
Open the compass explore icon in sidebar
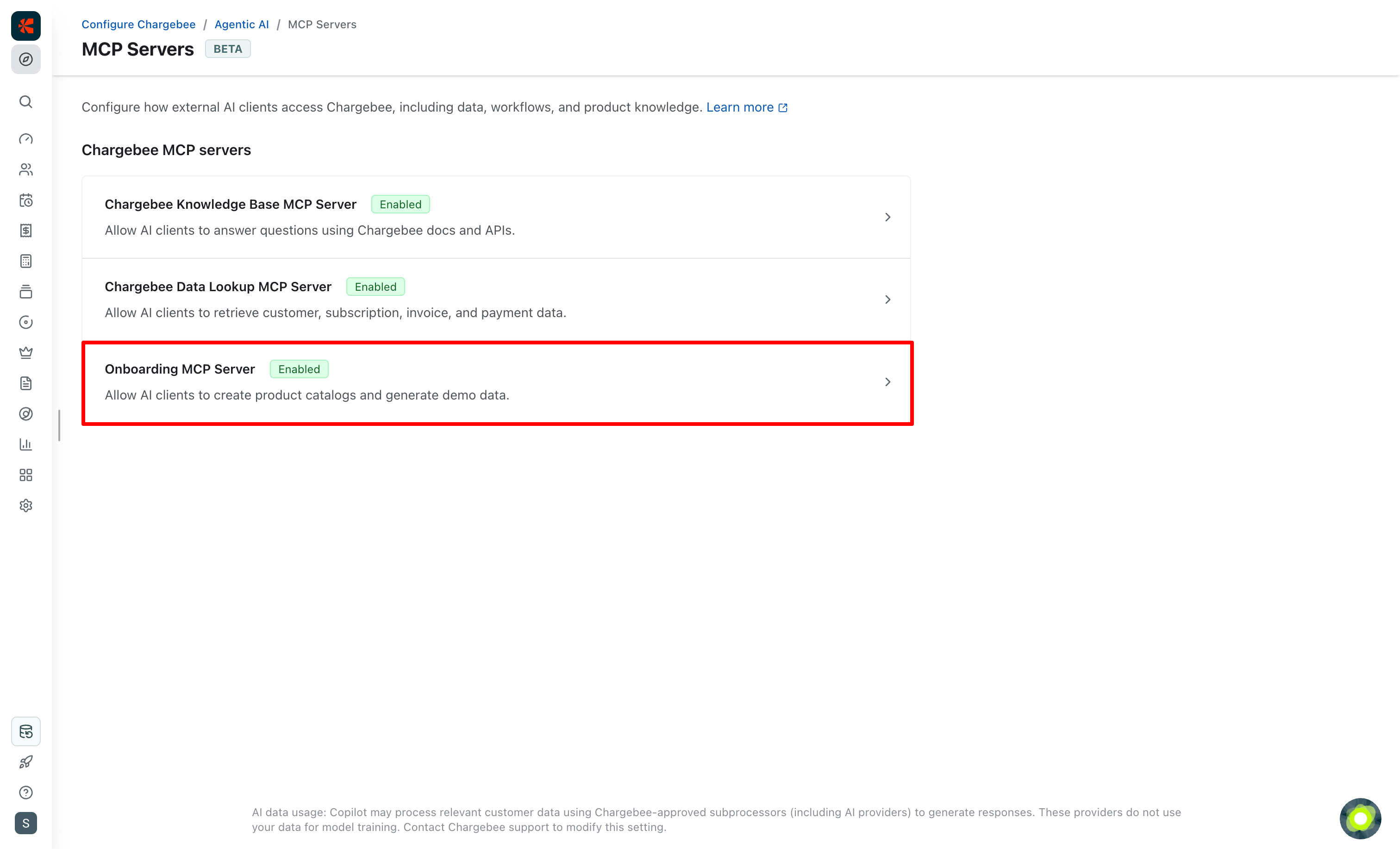(x=25, y=59)
